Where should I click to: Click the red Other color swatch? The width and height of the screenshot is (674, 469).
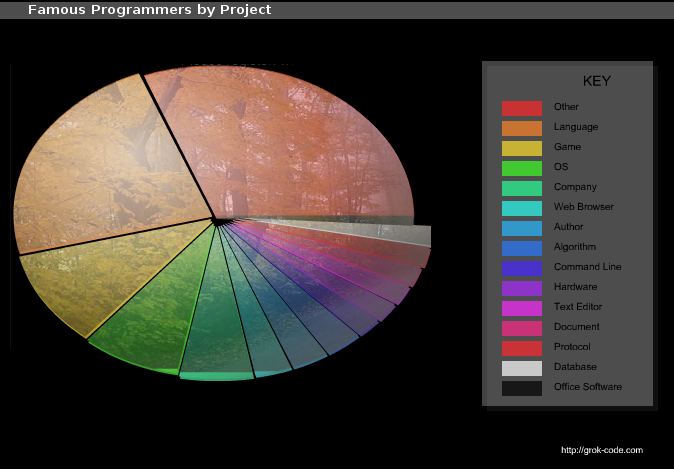521,108
